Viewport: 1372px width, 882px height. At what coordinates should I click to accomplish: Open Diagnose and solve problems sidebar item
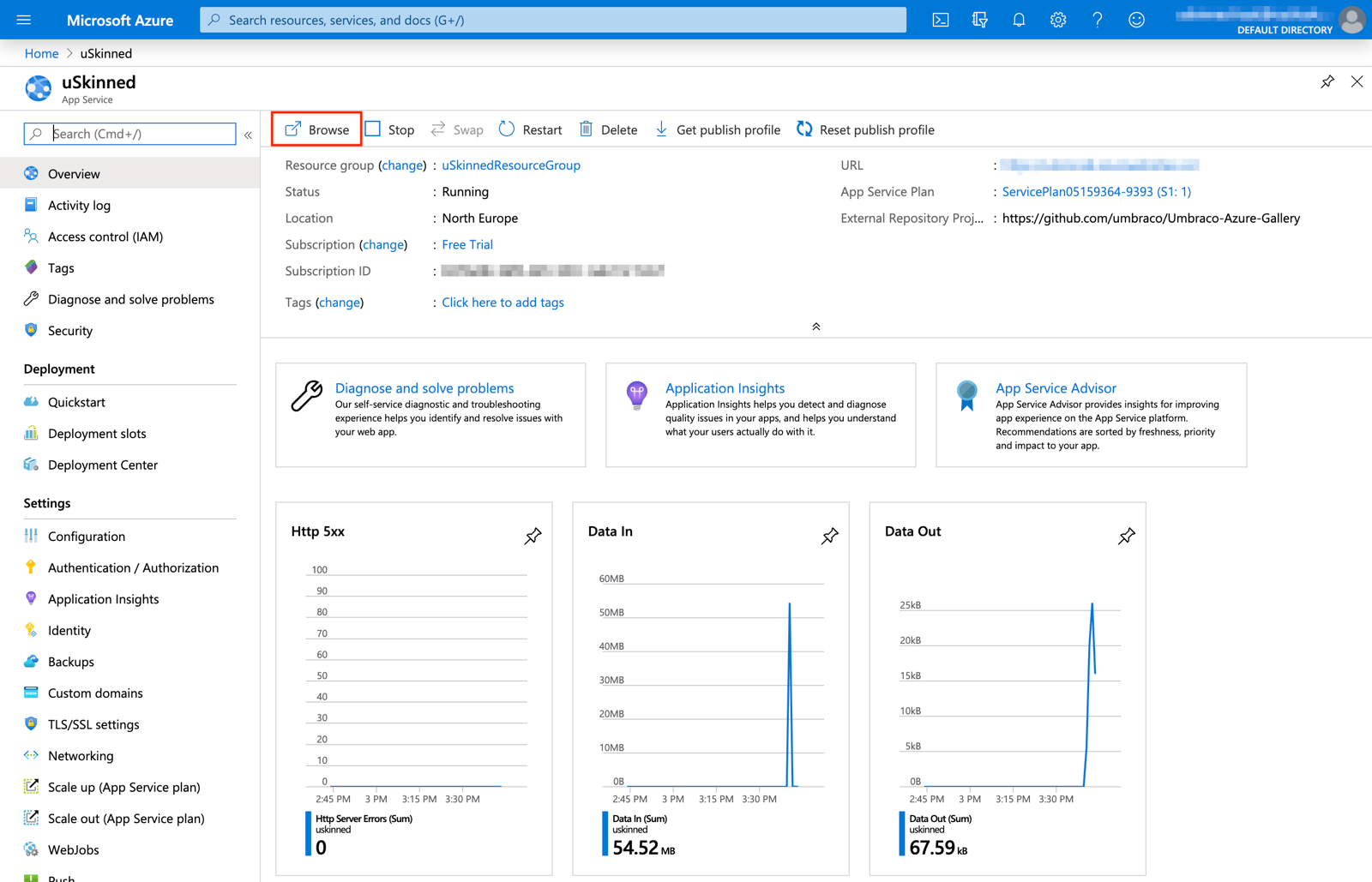(129, 299)
